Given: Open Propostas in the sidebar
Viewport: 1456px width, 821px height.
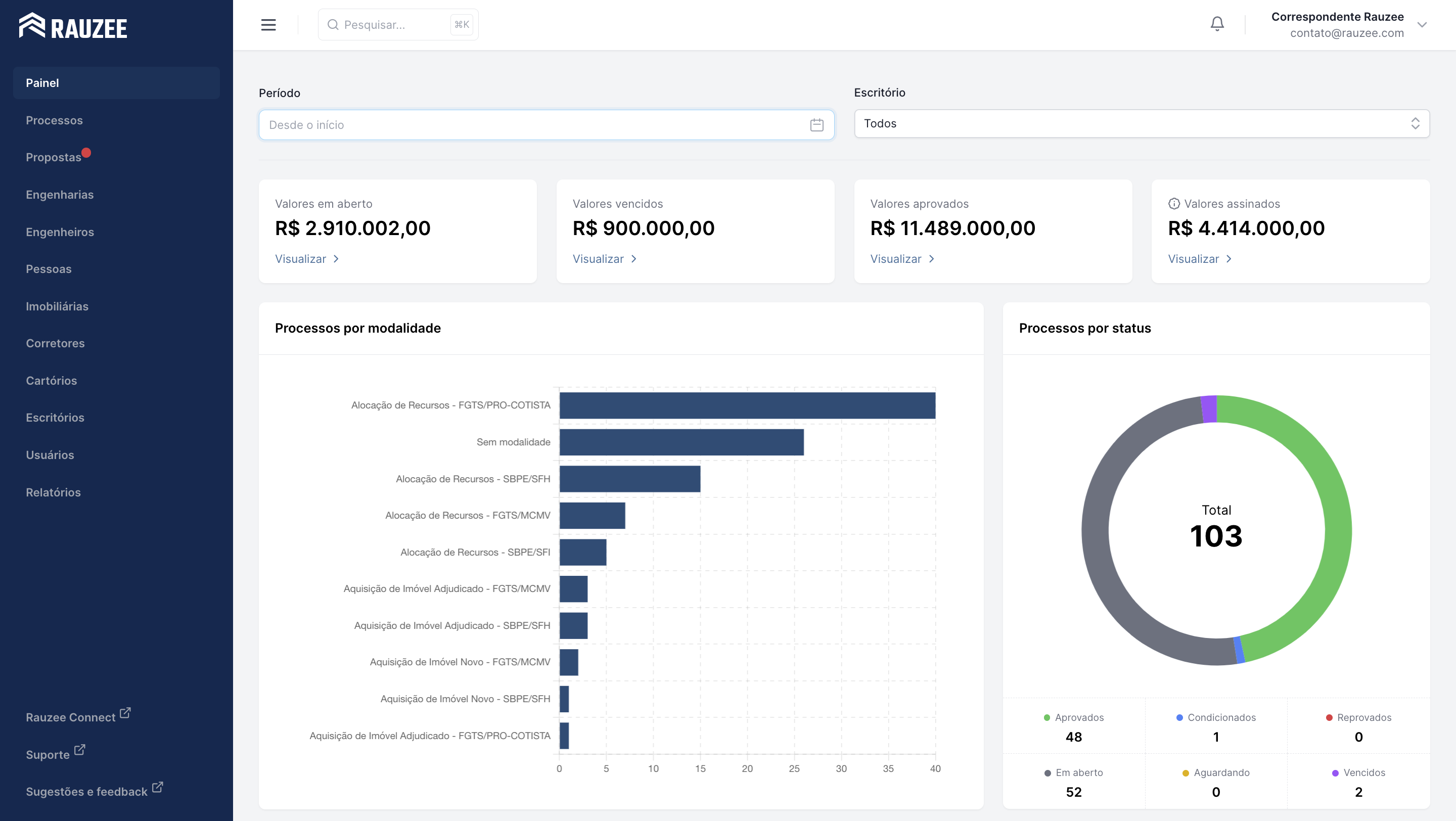Looking at the screenshot, I should tap(54, 158).
